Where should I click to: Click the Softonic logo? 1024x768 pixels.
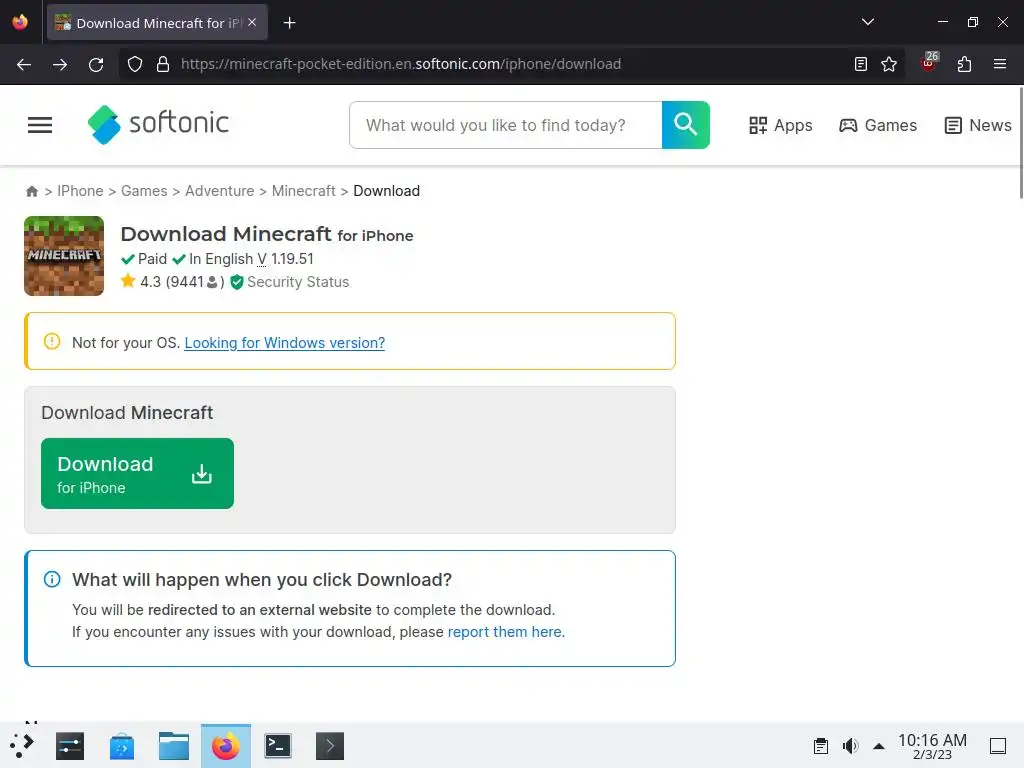[x=159, y=124]
